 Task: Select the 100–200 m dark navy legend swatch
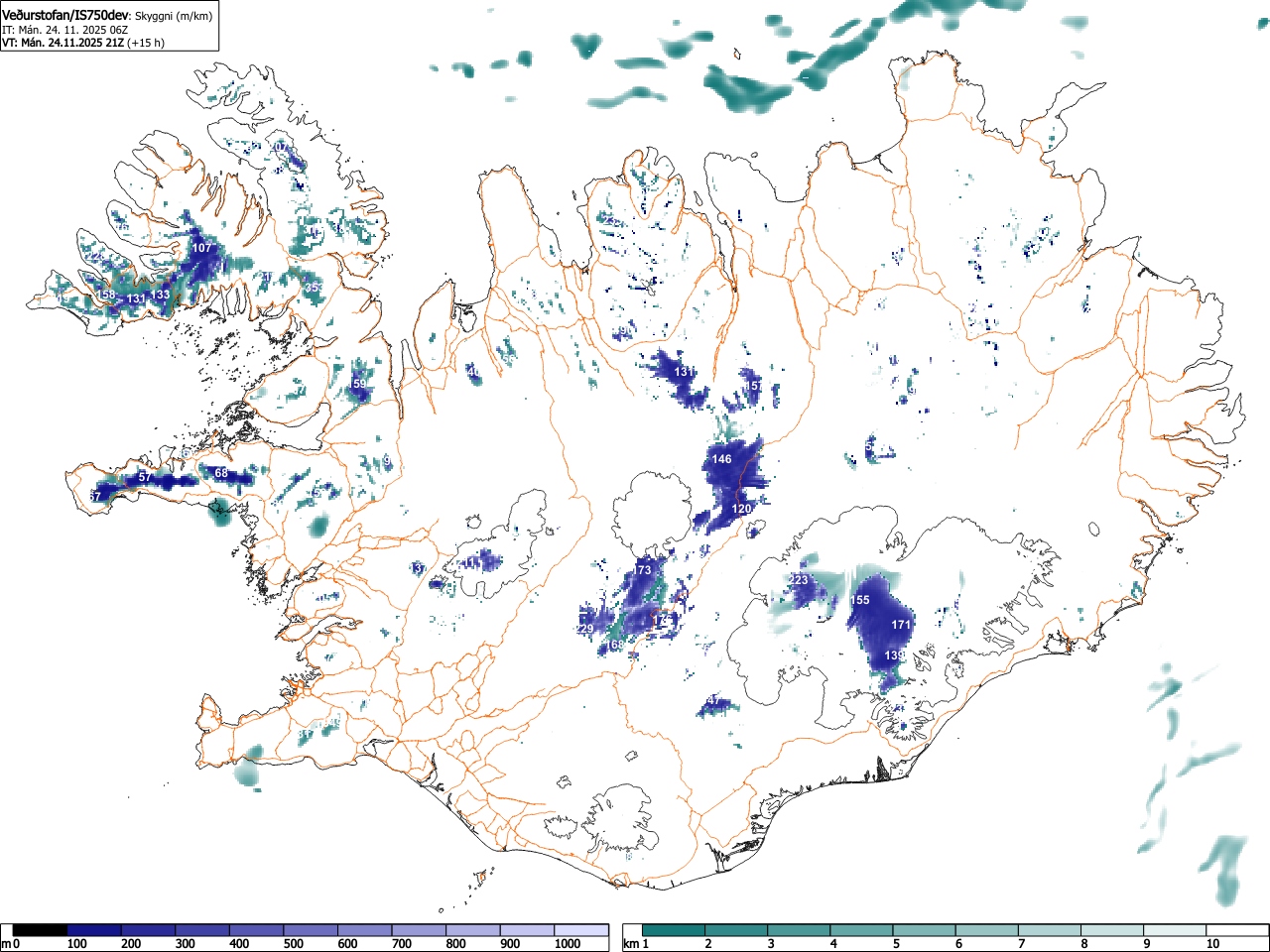click(94, 930)
